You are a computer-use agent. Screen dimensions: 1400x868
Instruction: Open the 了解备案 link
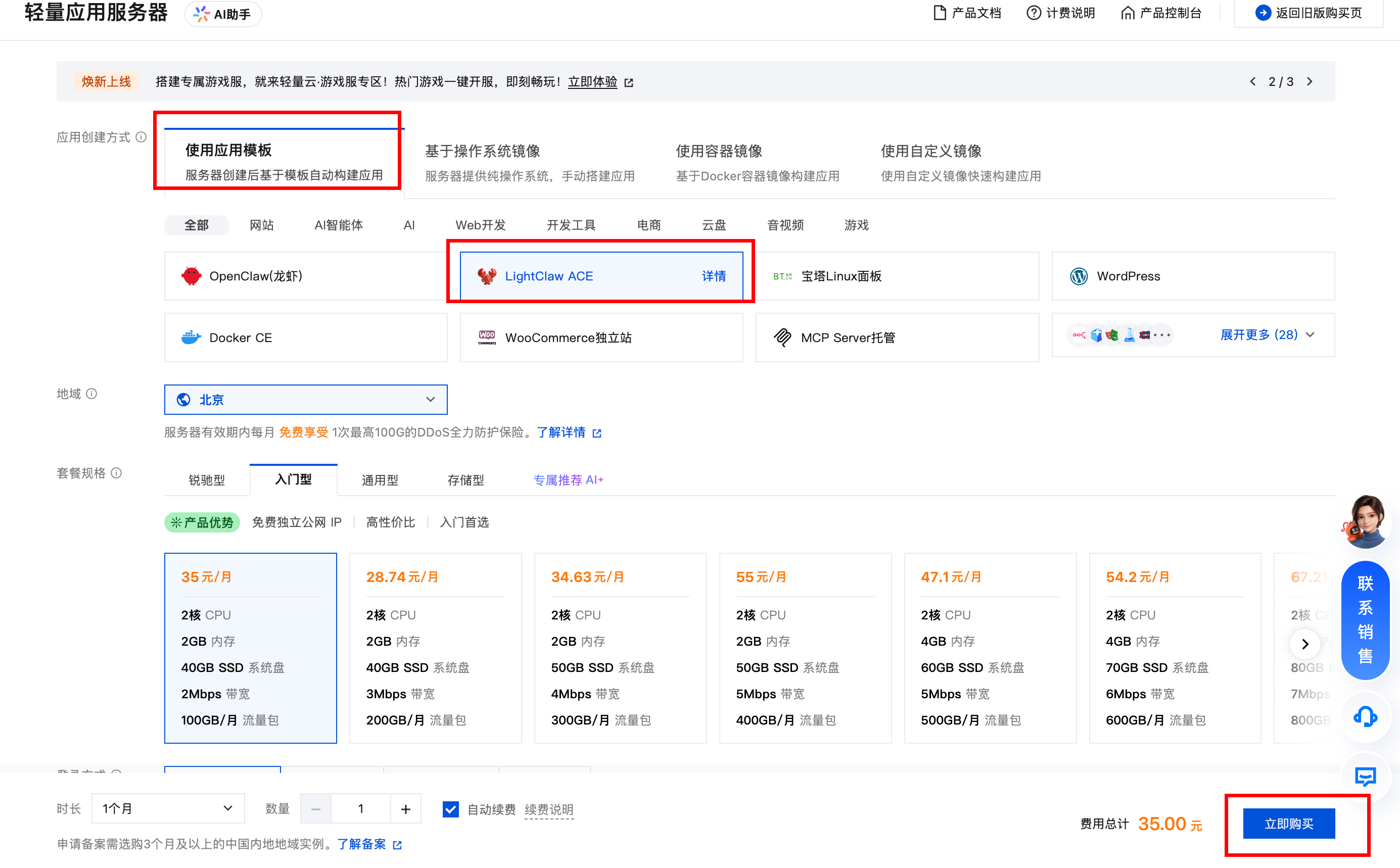tap(362, 844)
